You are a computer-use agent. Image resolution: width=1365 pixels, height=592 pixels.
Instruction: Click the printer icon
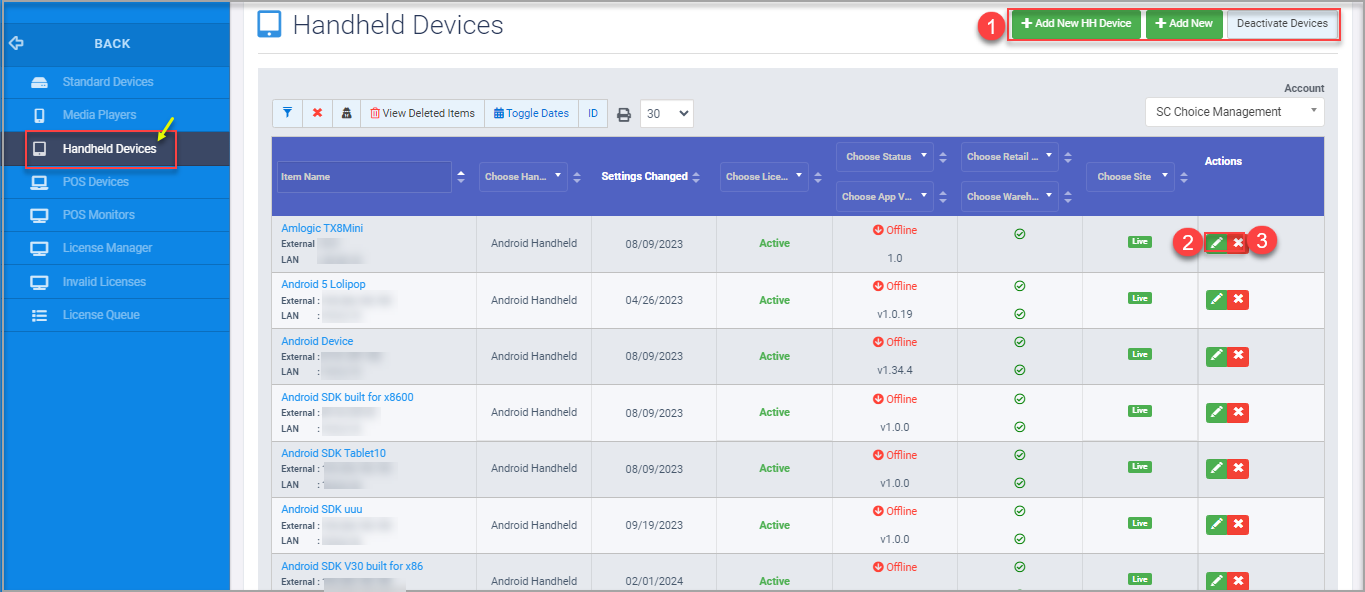click(624, 114)
